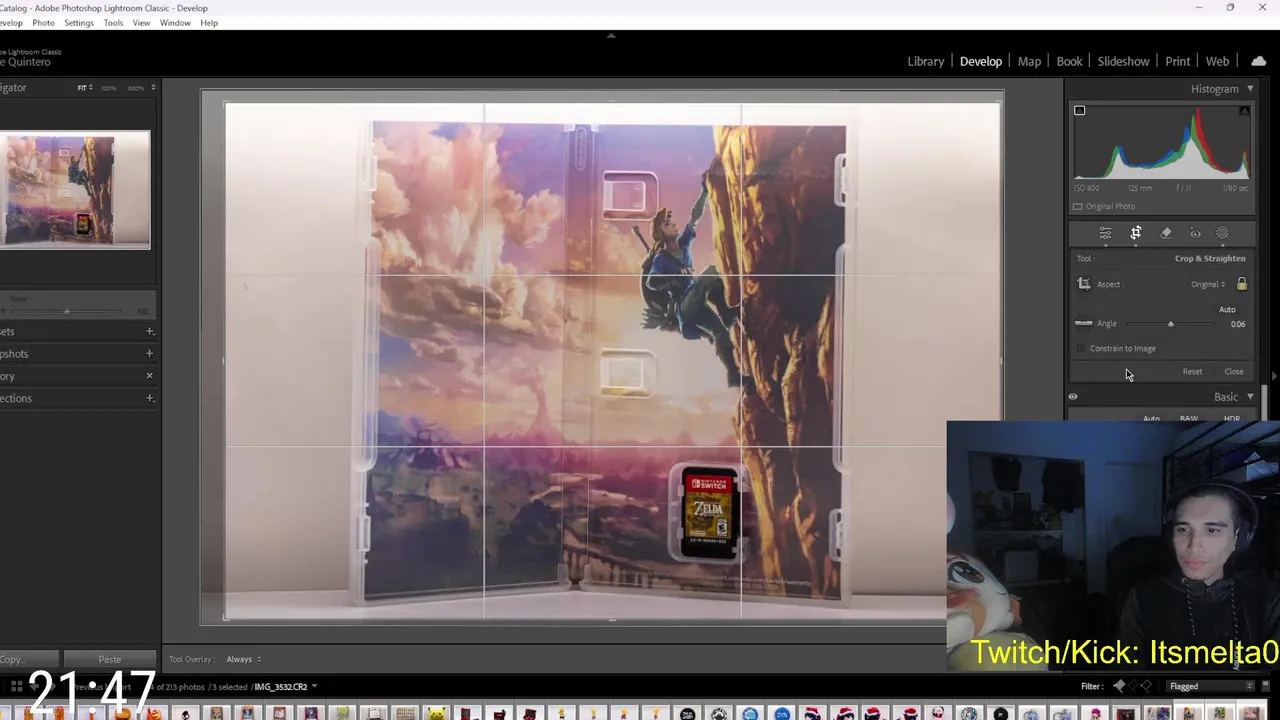
Task: Open the Flagged filter preset dropdown
Action: (x=1211, y=686)
